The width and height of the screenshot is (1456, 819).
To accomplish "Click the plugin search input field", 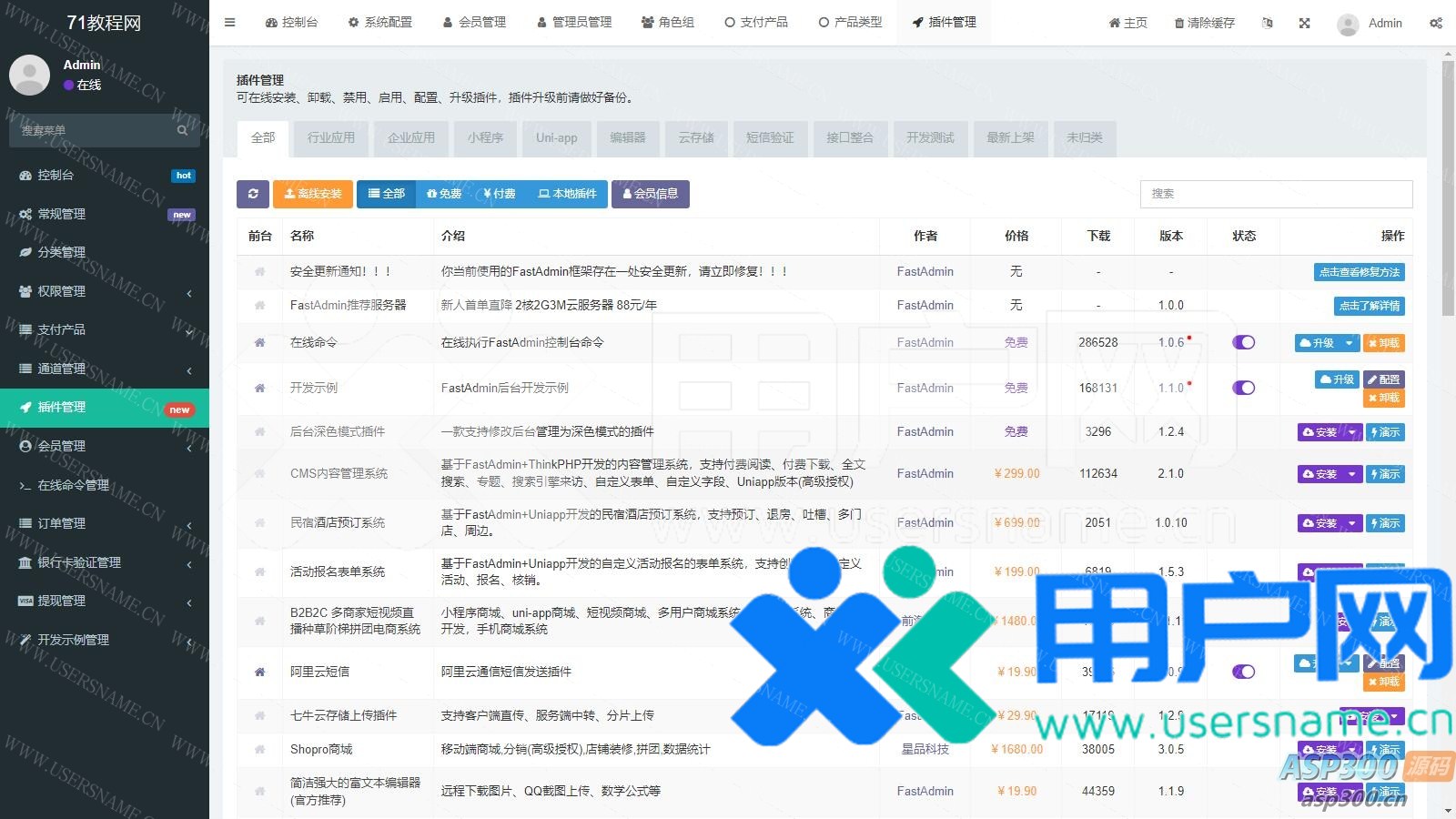I will coord(1276,194).
